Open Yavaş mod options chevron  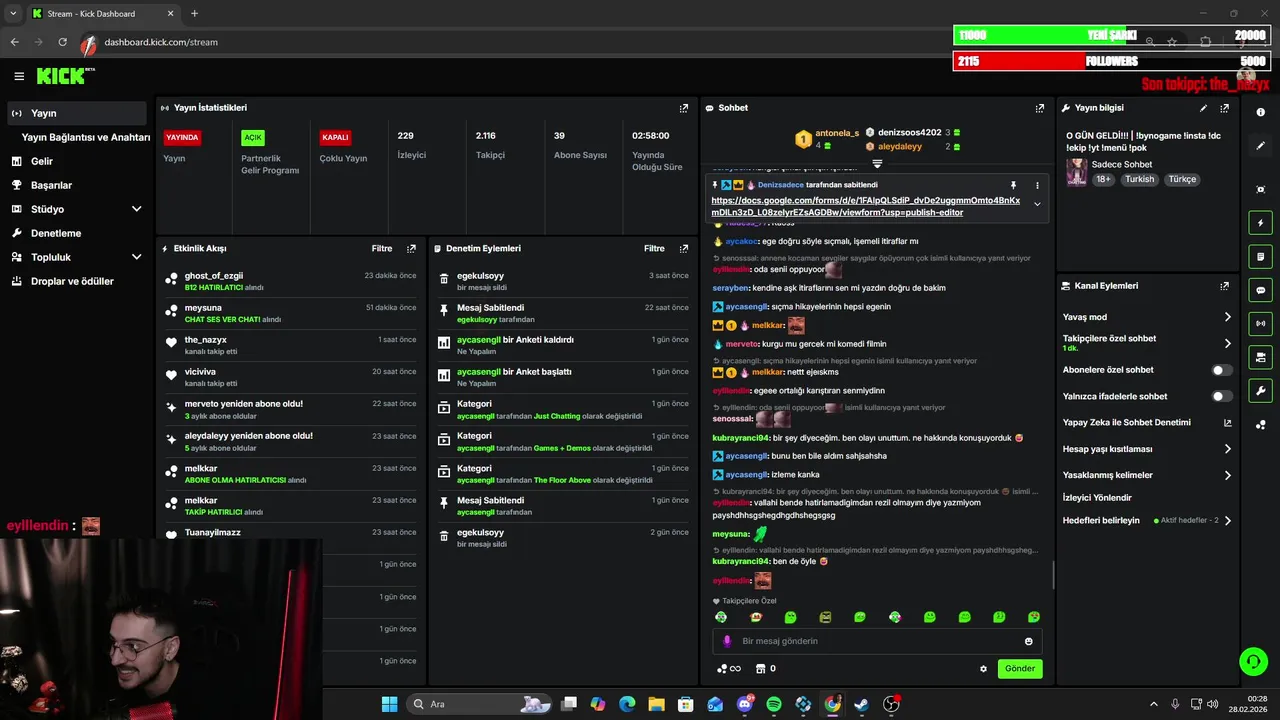pos(1228,317)
